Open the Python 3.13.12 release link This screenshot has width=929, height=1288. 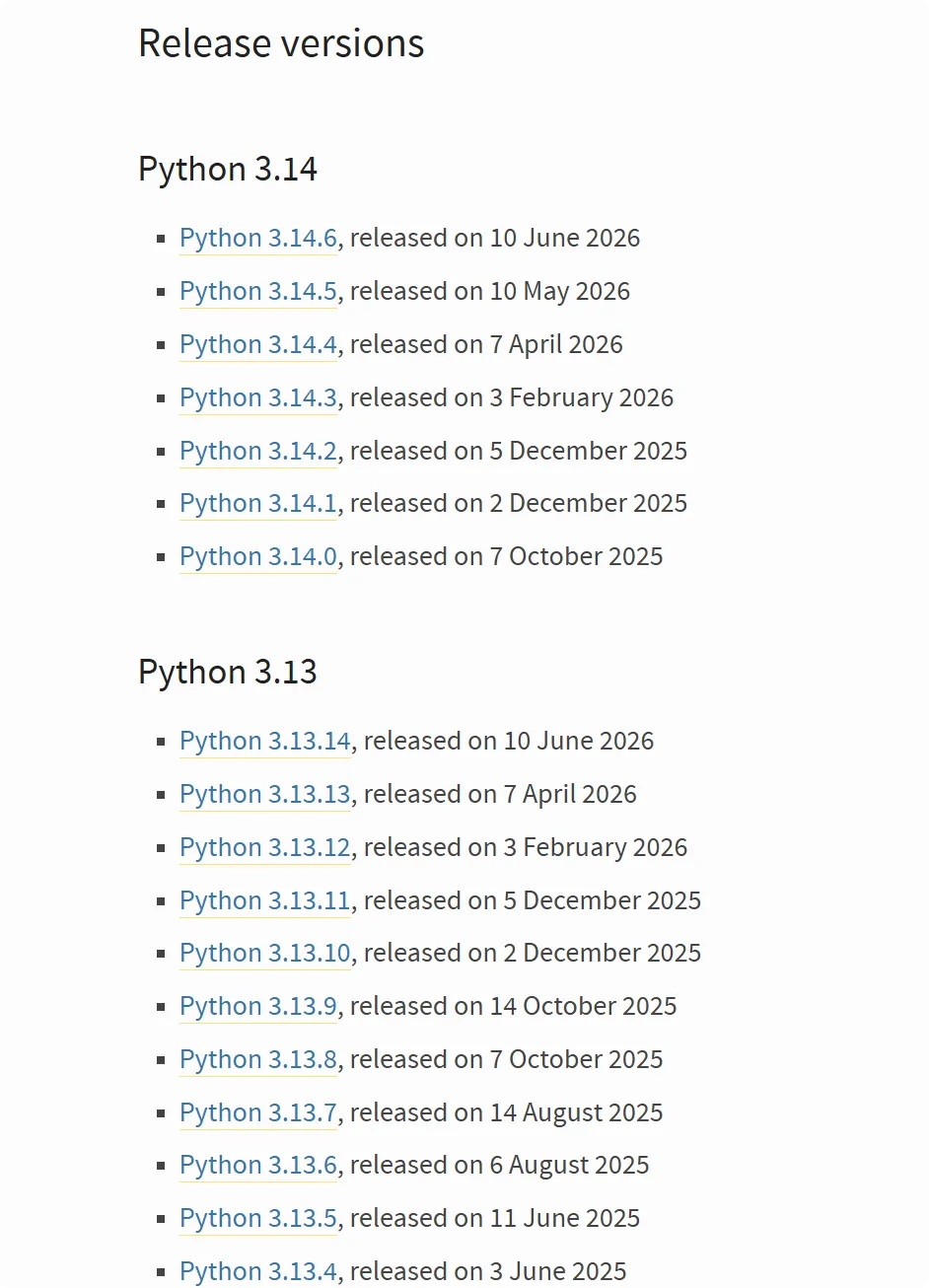point(265,848)
